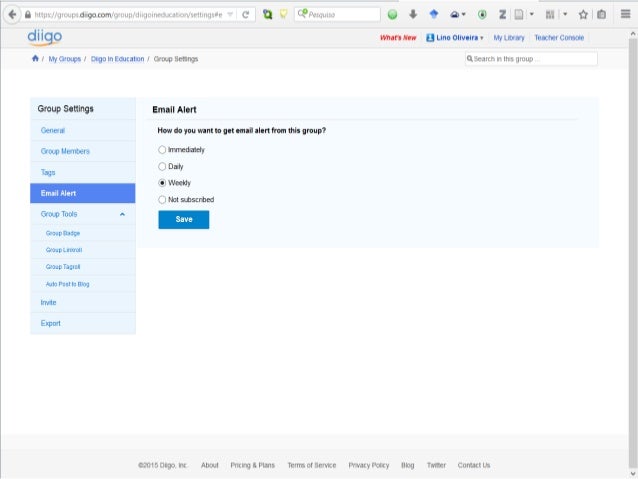Click the Save button
This screenshot has width=638, height=479.
[x=184, y=219]
